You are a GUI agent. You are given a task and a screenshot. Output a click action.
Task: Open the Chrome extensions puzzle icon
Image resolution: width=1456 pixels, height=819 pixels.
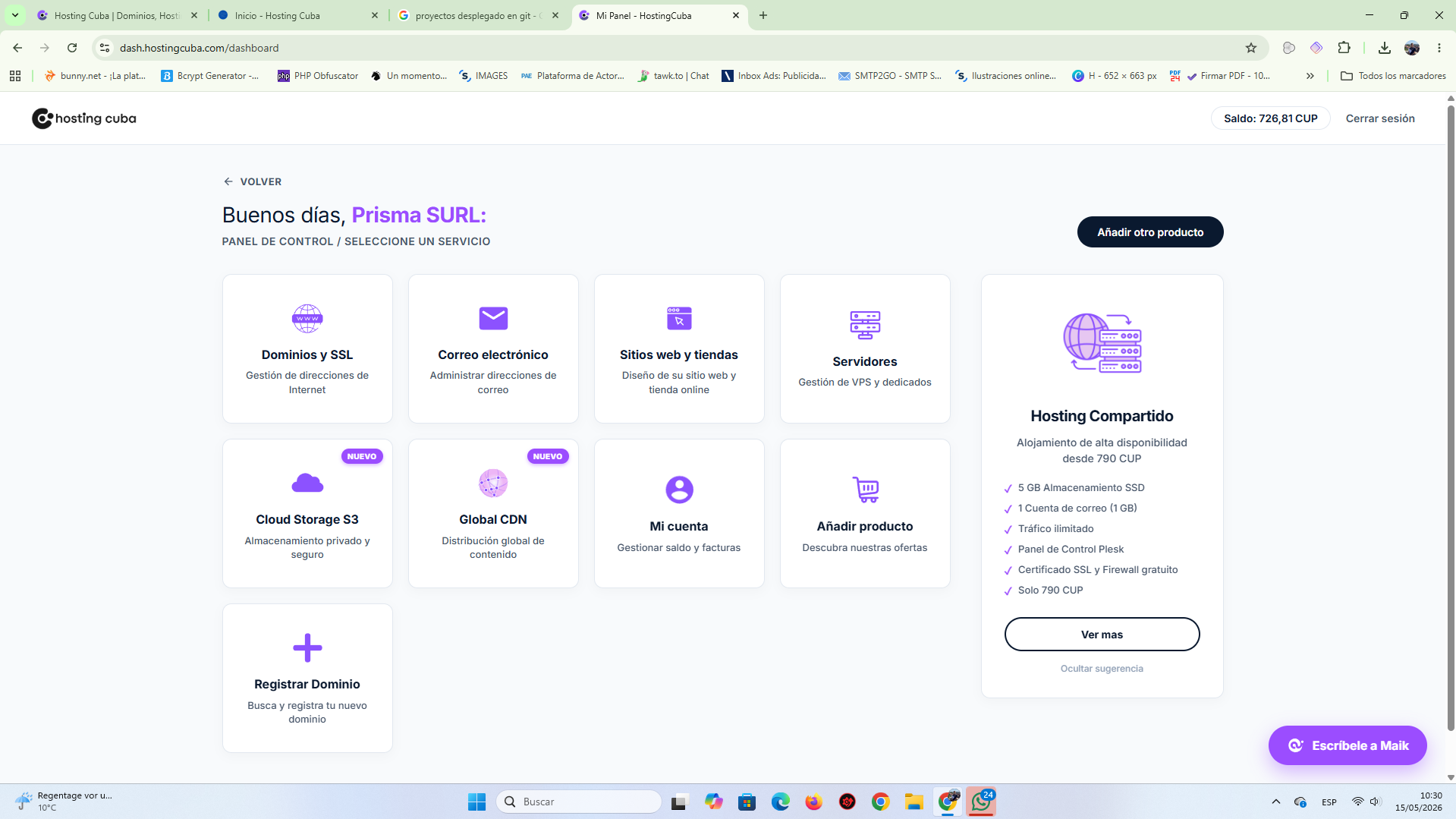coord(1344,48)
